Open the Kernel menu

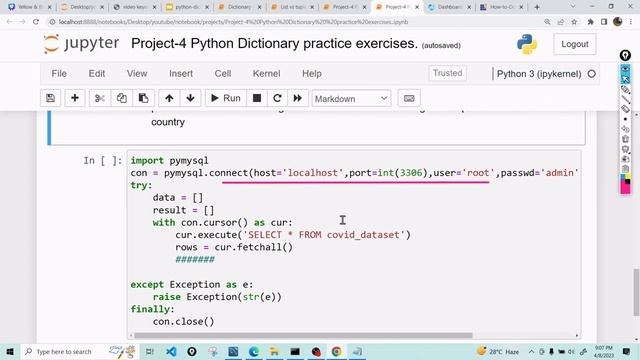267,73
